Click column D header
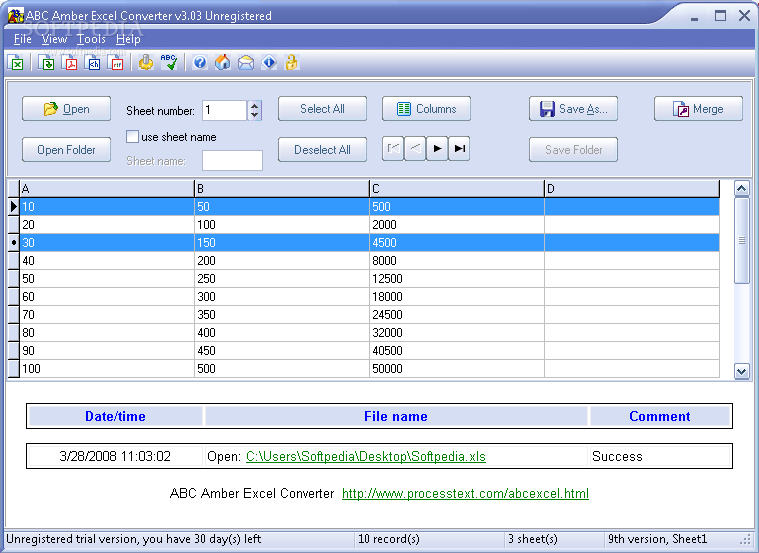The image size is (759, 553). pos(632,188)
